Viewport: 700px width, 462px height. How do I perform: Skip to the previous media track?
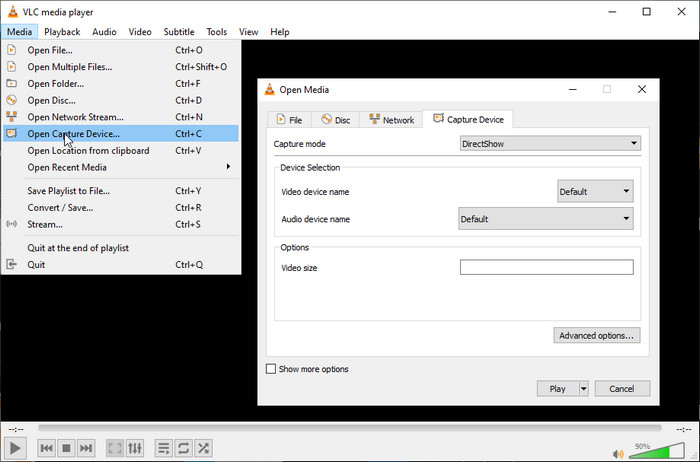46,448
